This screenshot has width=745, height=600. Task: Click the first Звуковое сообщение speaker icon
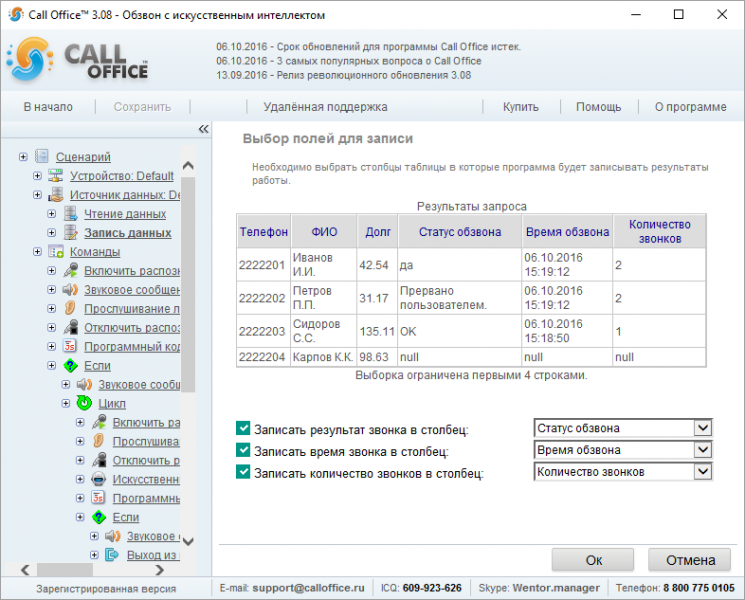[x=70, y=289]
